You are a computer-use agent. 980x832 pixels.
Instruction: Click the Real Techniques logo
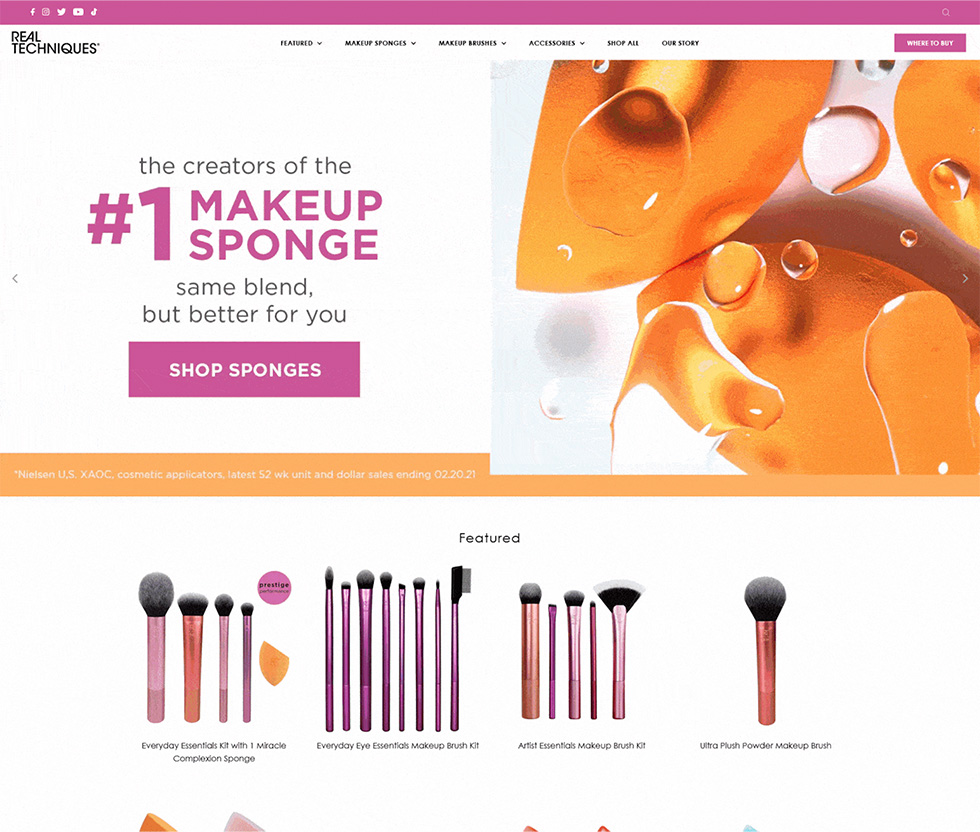pyautogui.click(x=55, y=43)
